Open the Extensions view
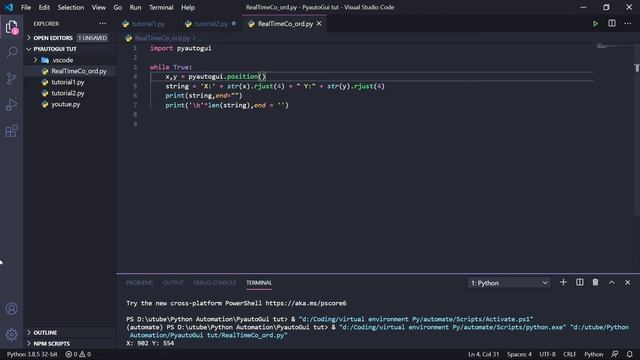640x360 pixels. (x=11, y=131)
